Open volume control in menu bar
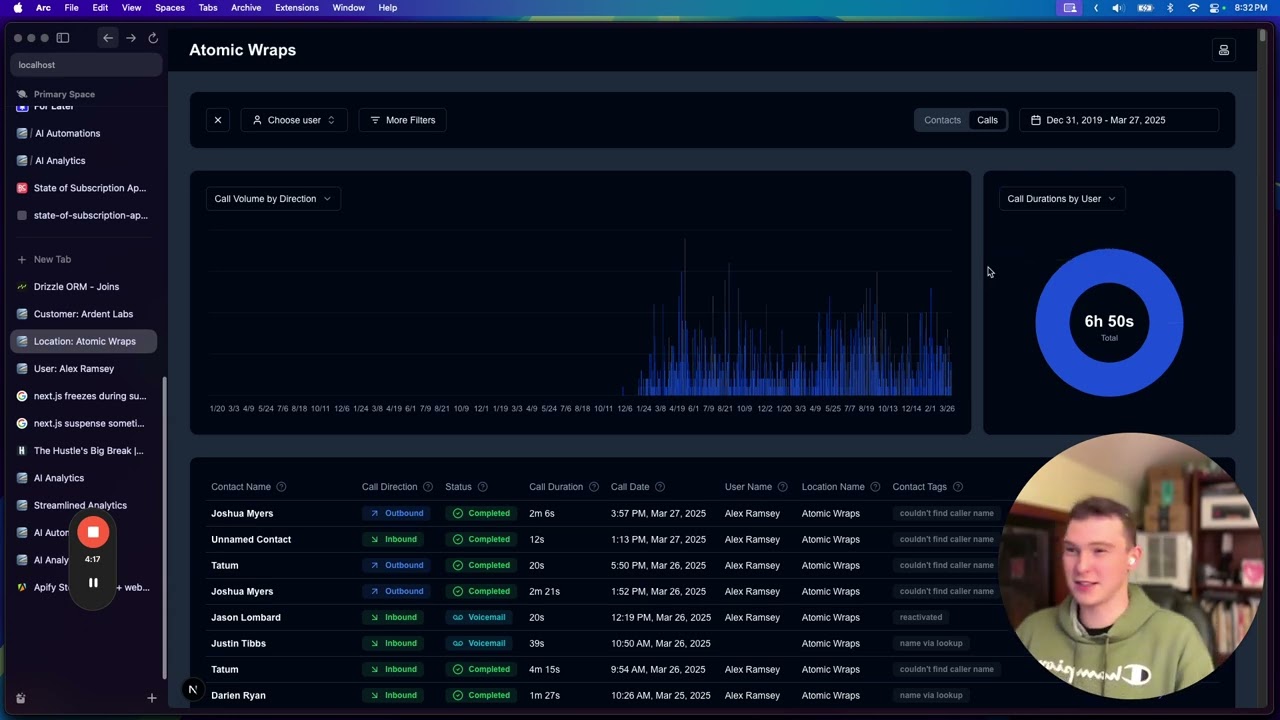The height and width of the screenshot is (720, 1280). click(1118, 8)
